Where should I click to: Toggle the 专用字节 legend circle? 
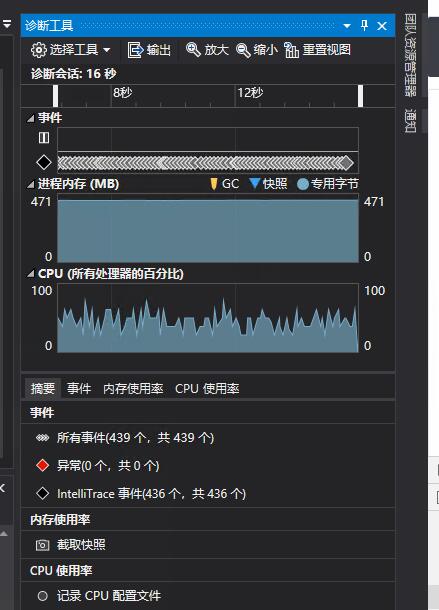pyautogui.click(x=303, y=184)
